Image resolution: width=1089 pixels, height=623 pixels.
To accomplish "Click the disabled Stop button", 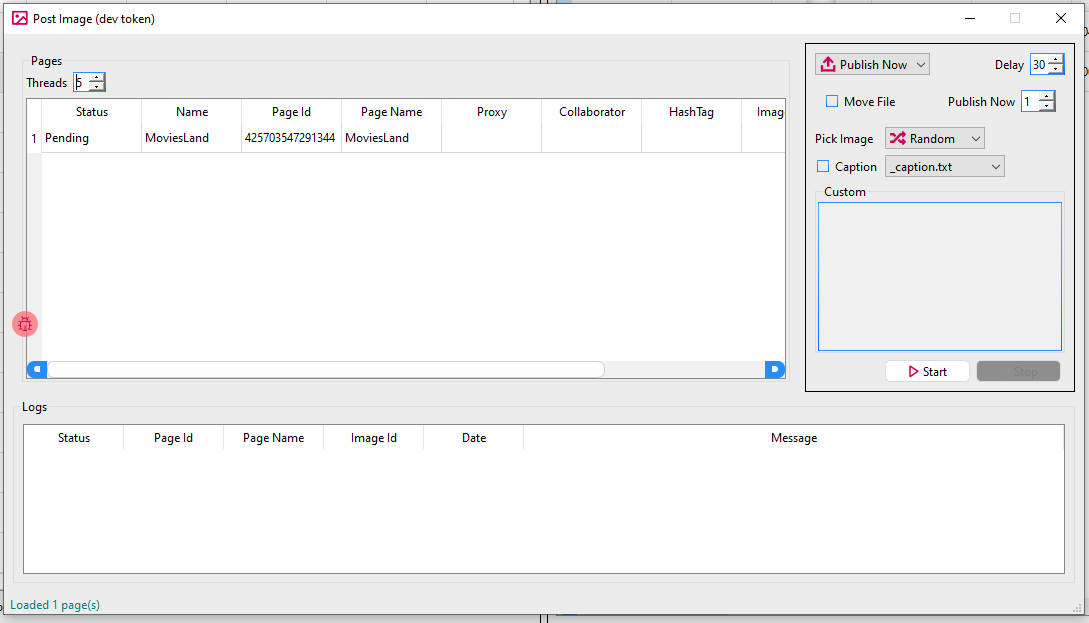I will click(x=1018, y=371).
